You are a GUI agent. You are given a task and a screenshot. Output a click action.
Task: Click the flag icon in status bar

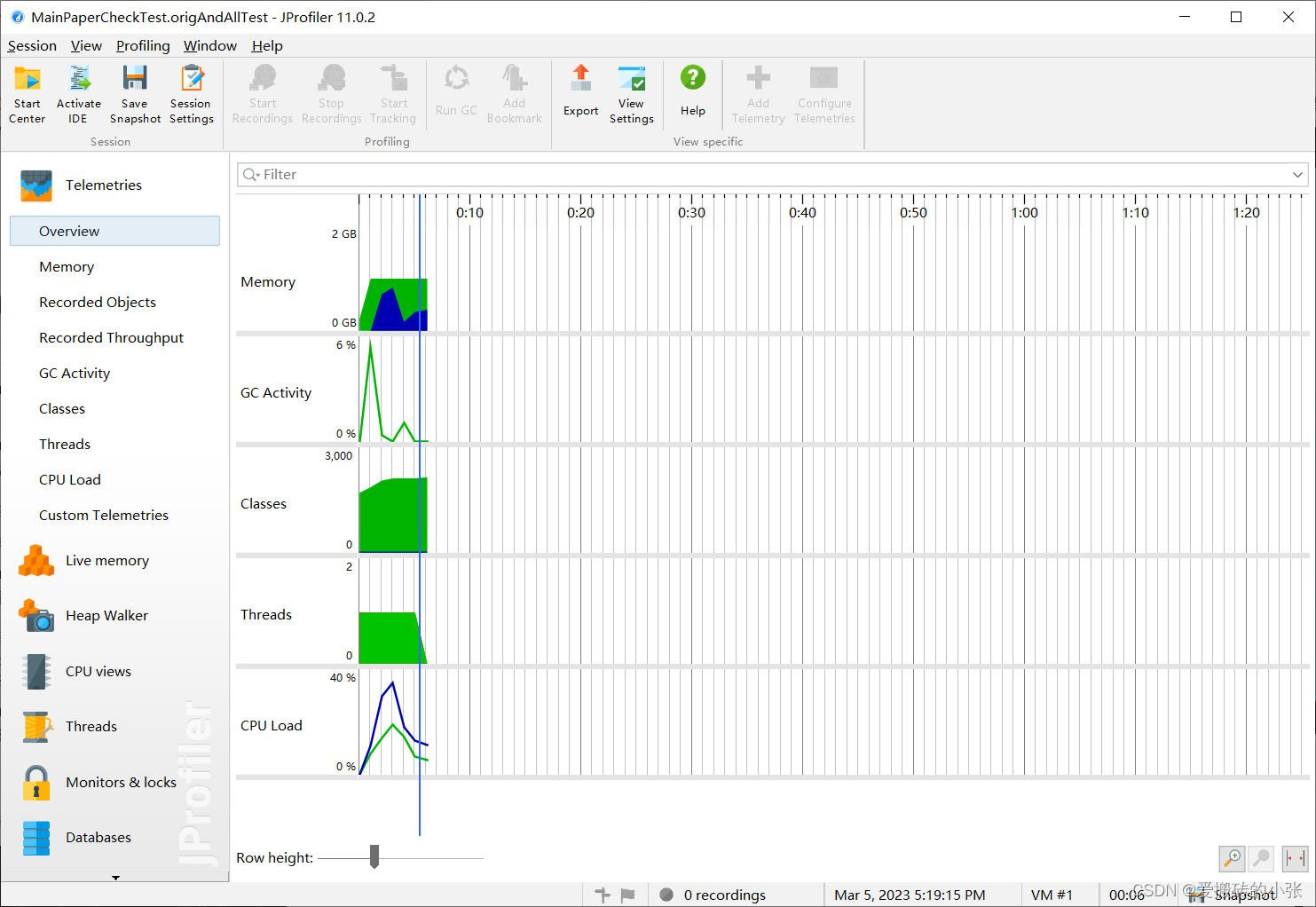pos(627,895)
